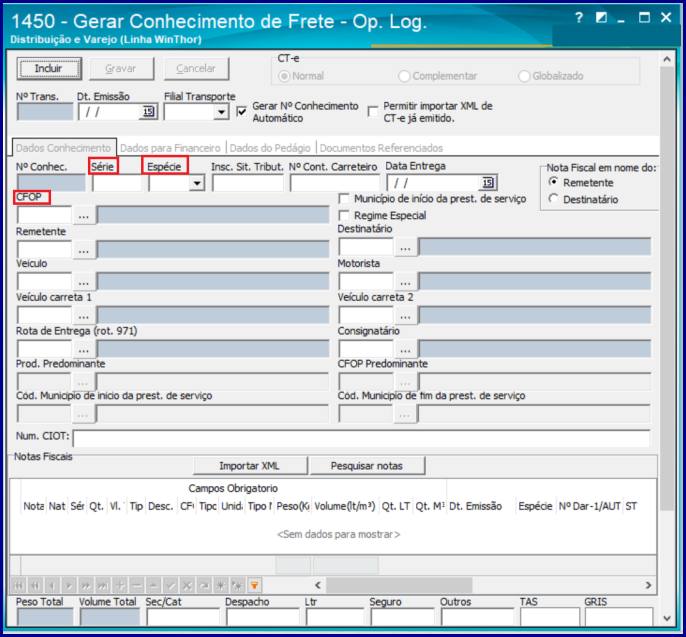Viewport: 686px width, 637px height.
Task: Enable the Regime Especial checkbox
Action: click(344, 216)
